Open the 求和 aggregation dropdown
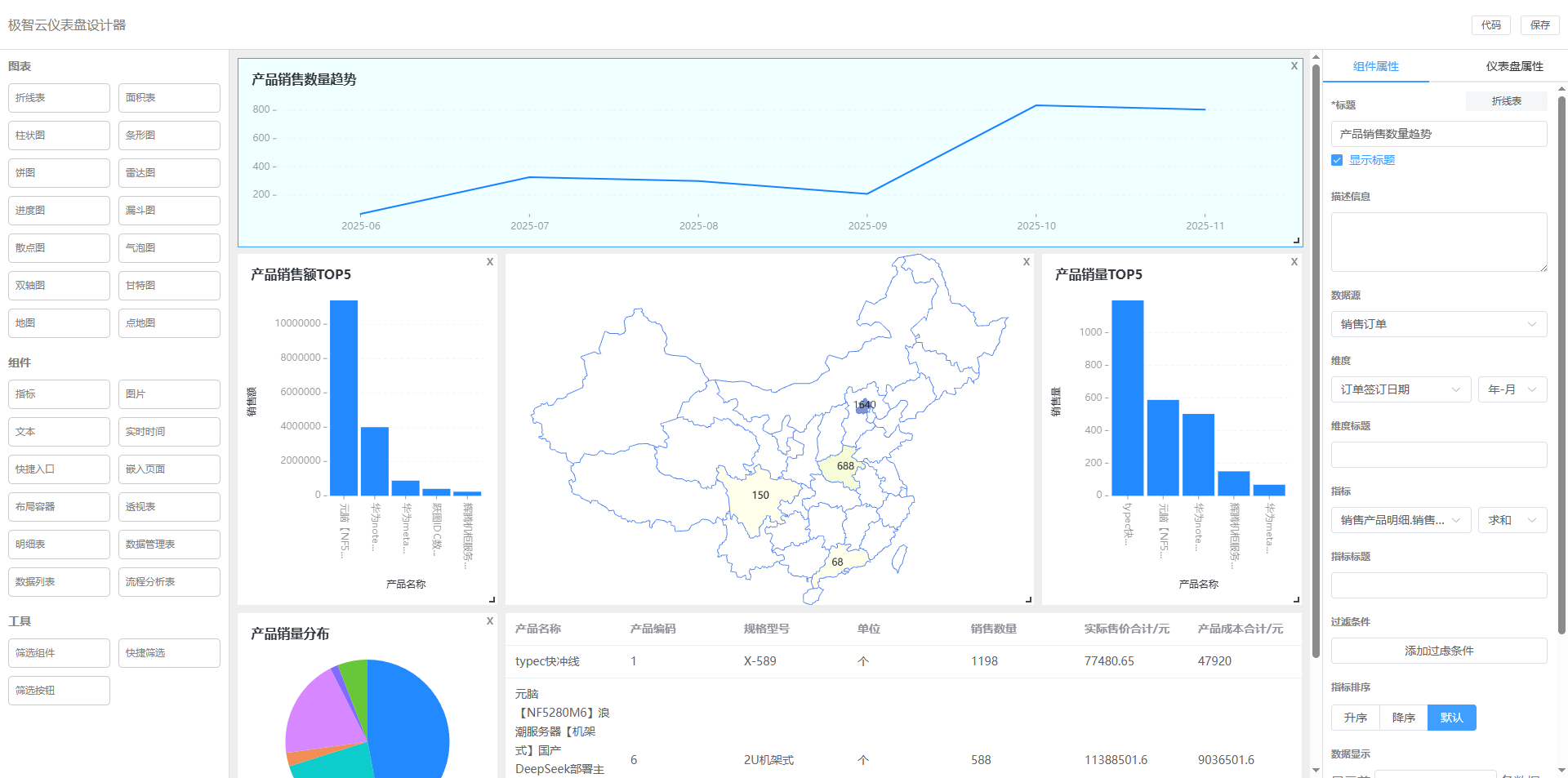Screen dimensions: 1568x778 [x=1512, y=520]
